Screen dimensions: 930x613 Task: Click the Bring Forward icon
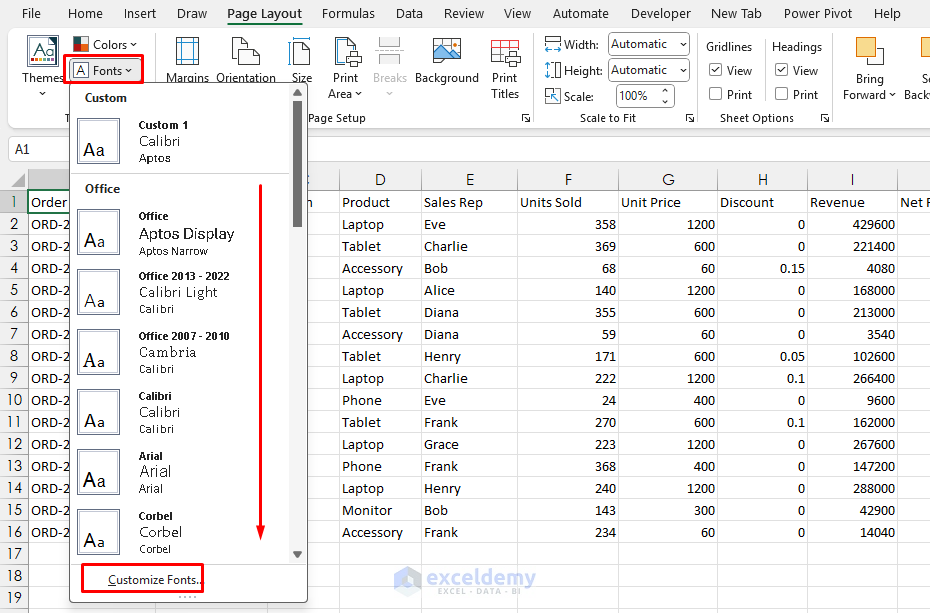click(870, 51)
